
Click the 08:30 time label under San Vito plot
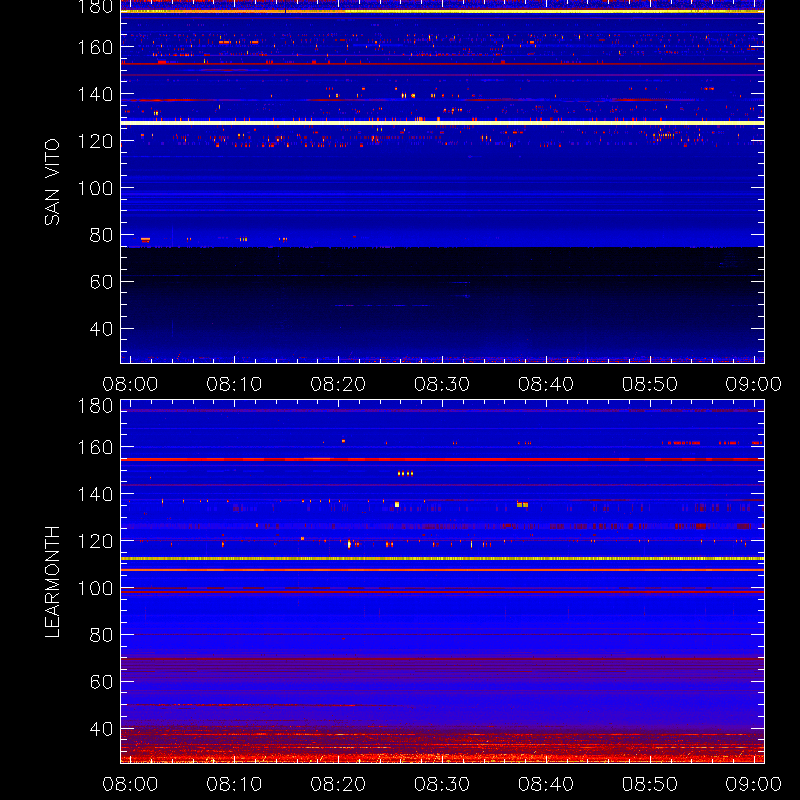coord(442,384)
